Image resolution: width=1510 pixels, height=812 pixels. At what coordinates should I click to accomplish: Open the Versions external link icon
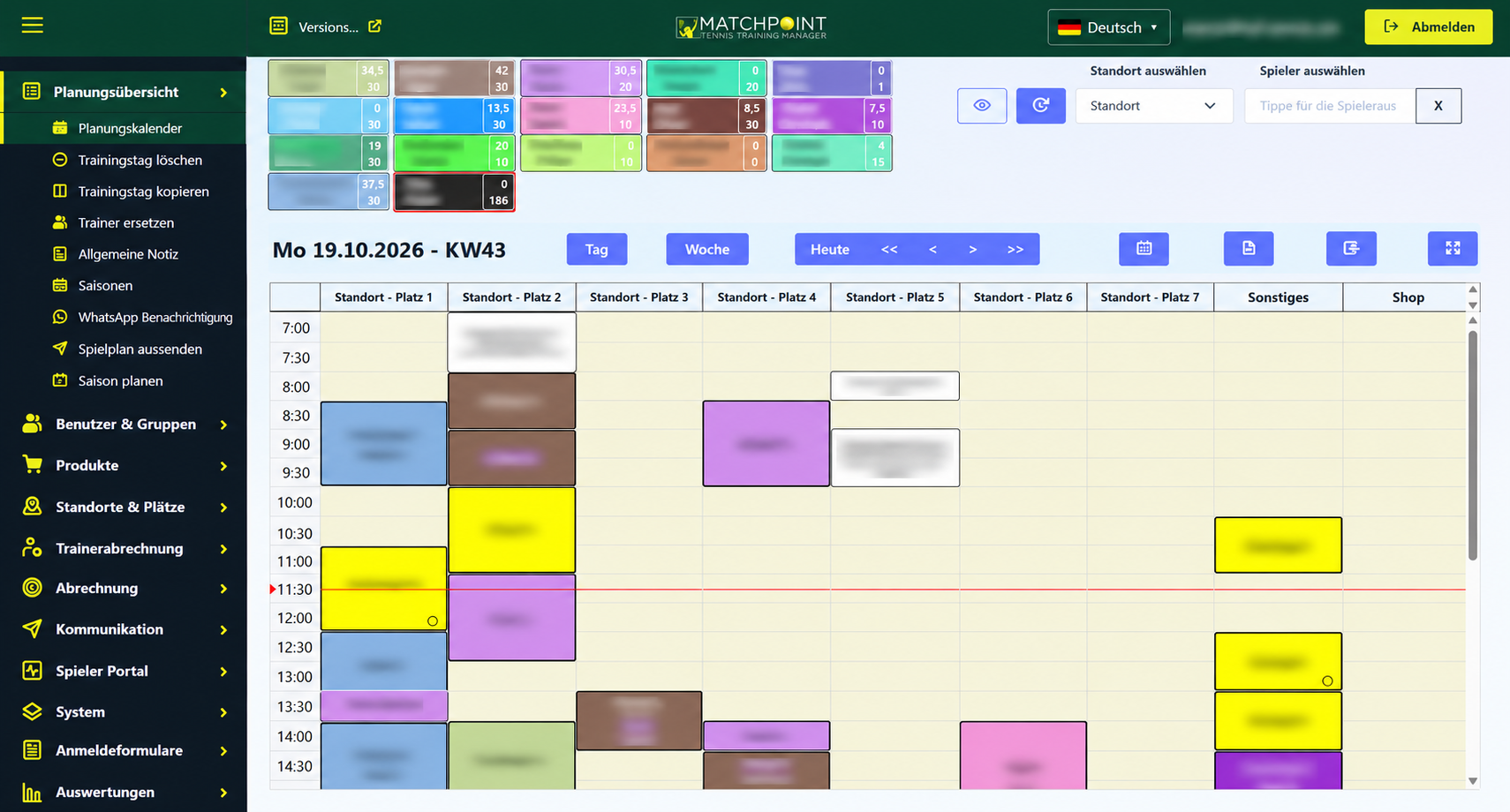pos(374,26)
